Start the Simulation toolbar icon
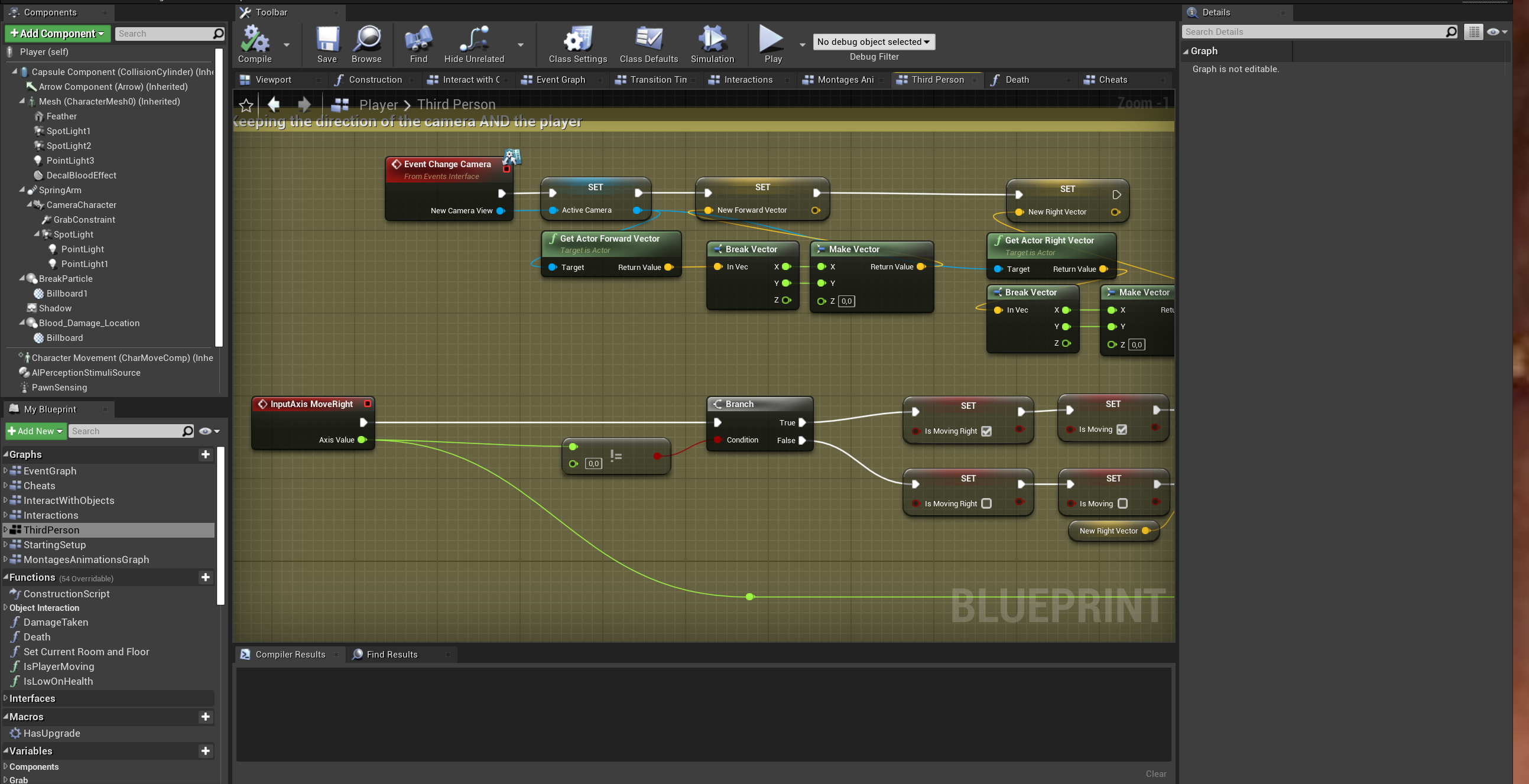Screen dimensions: 1529x784 click(712, 39)
